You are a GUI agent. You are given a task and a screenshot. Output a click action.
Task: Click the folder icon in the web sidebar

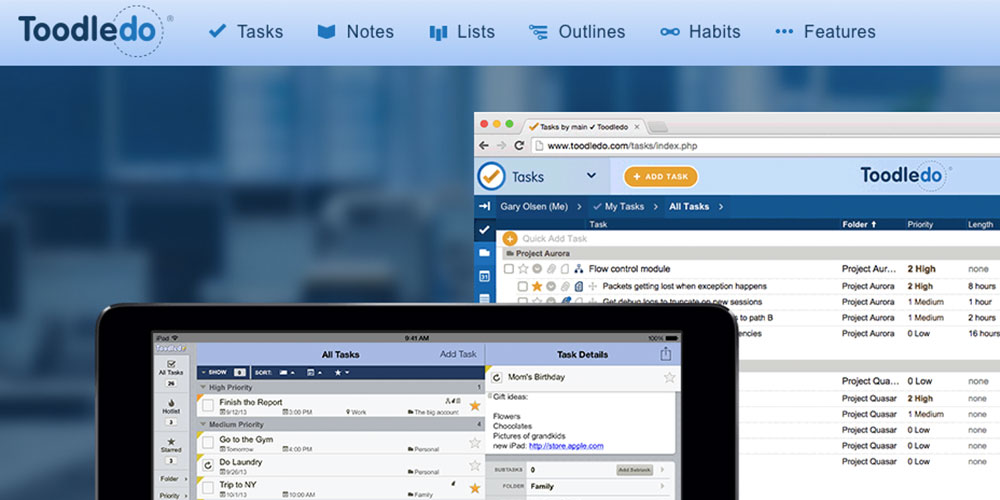point(484,253)
